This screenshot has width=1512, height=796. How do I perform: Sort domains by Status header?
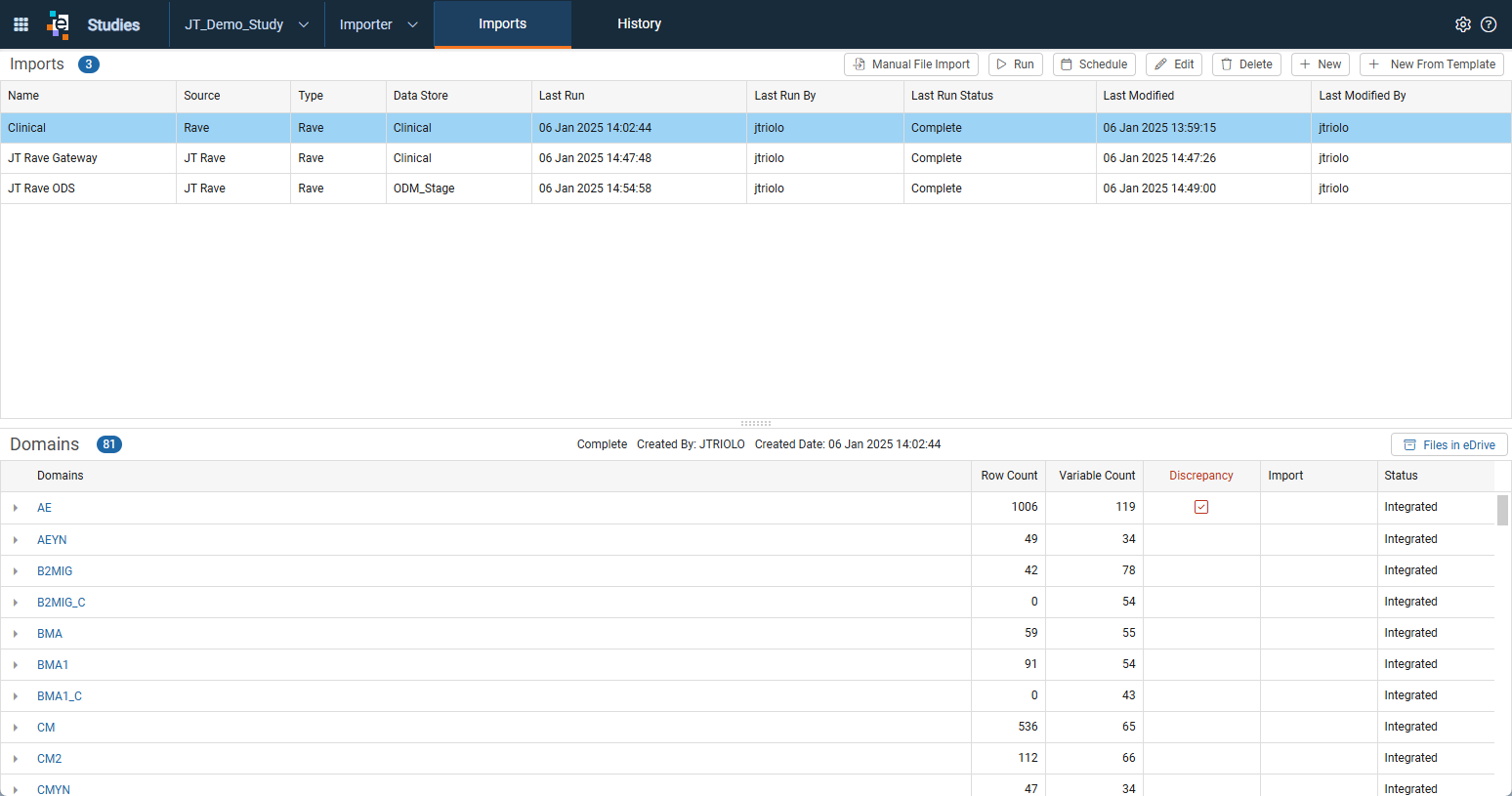(x=1436, y=476)
